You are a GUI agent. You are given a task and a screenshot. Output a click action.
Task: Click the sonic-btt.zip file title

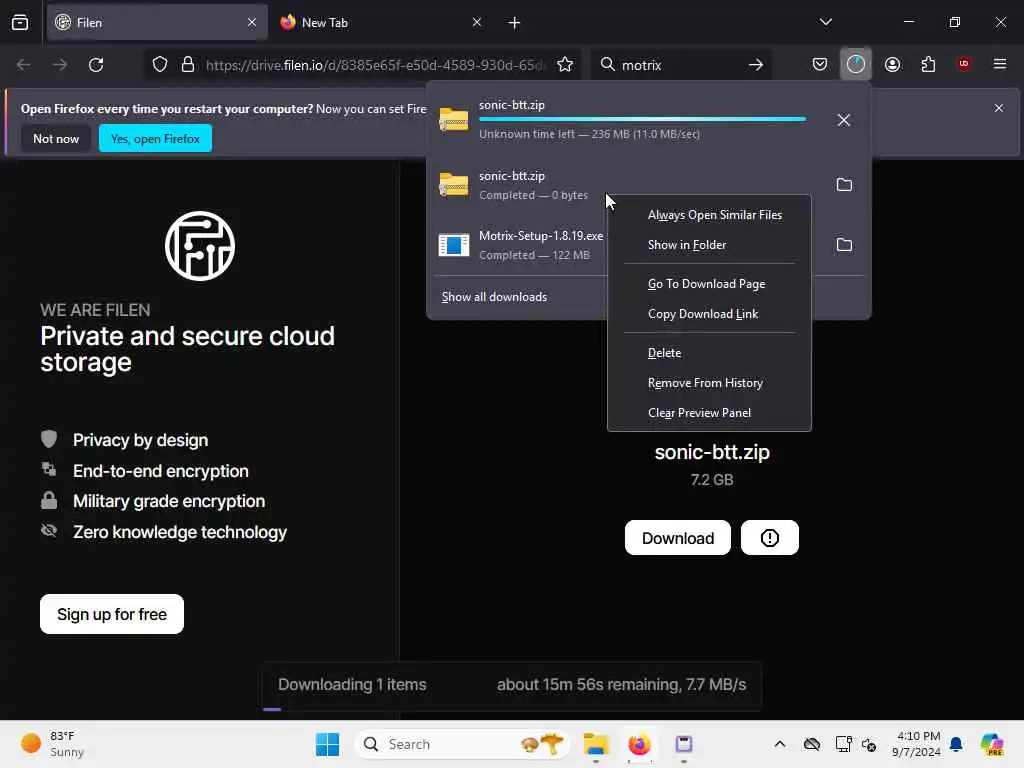click(x=712, y=453)
